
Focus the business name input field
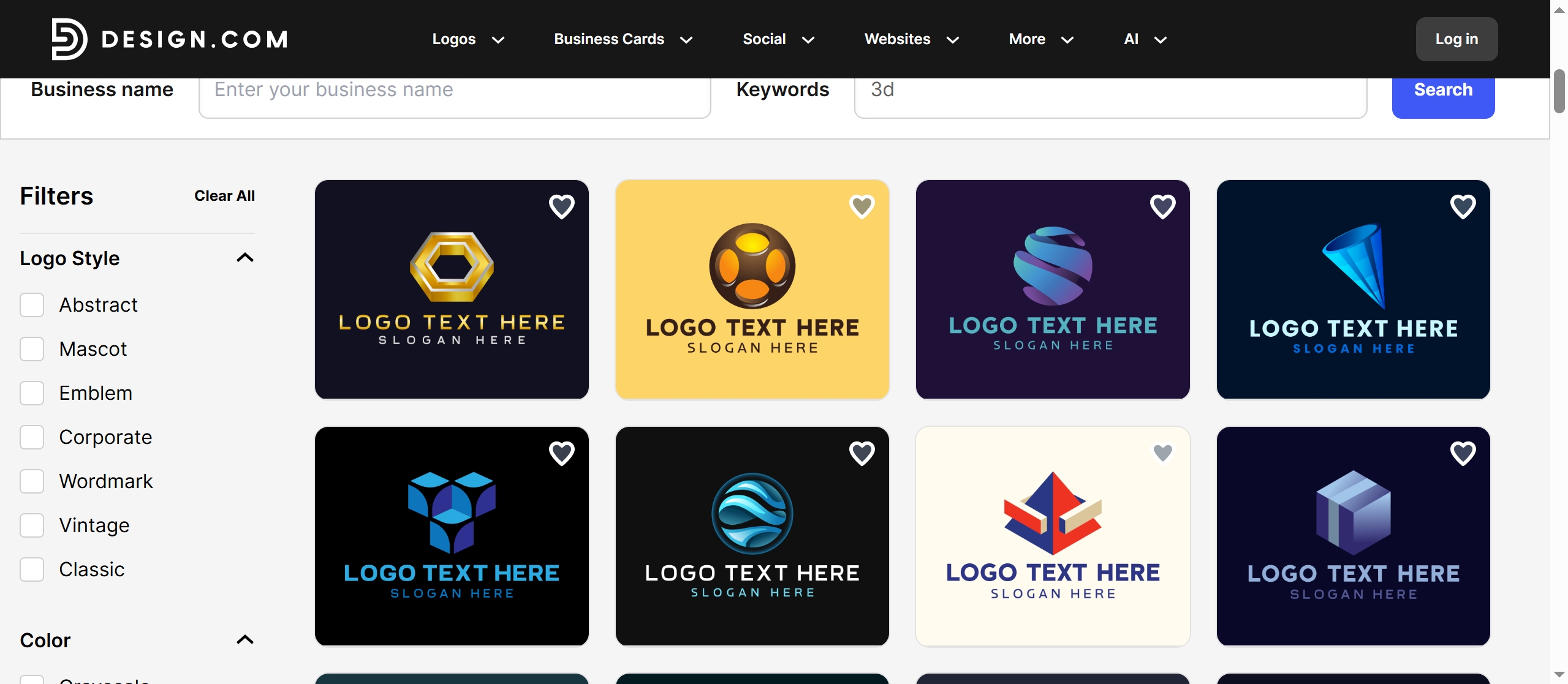tap(454, 91)
